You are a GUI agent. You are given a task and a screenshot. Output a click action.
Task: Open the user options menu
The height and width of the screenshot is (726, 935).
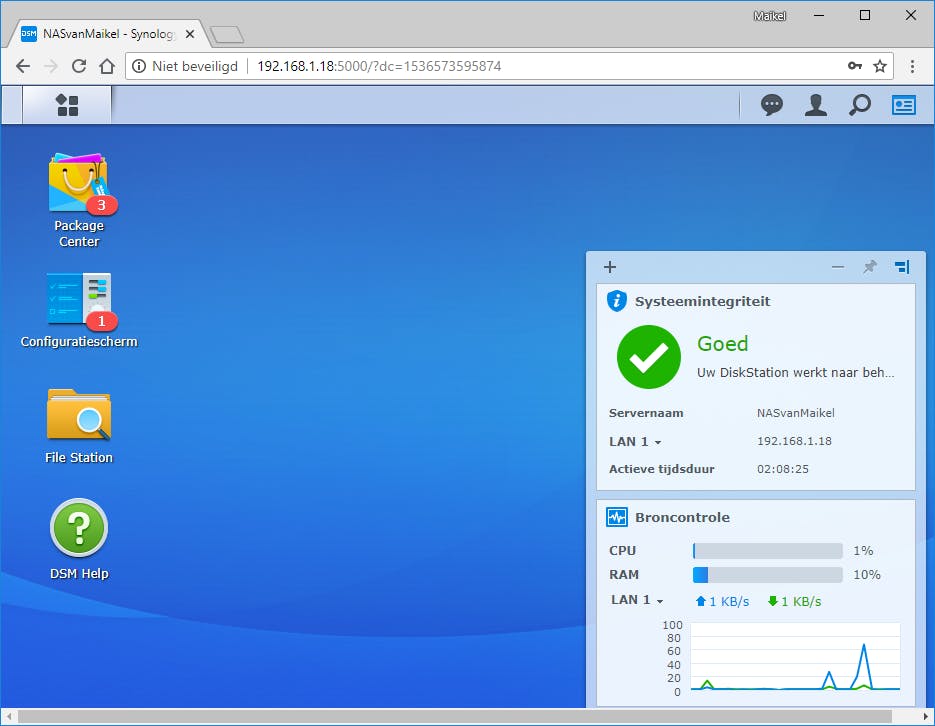pyautogui.click(x=816, y=106)
